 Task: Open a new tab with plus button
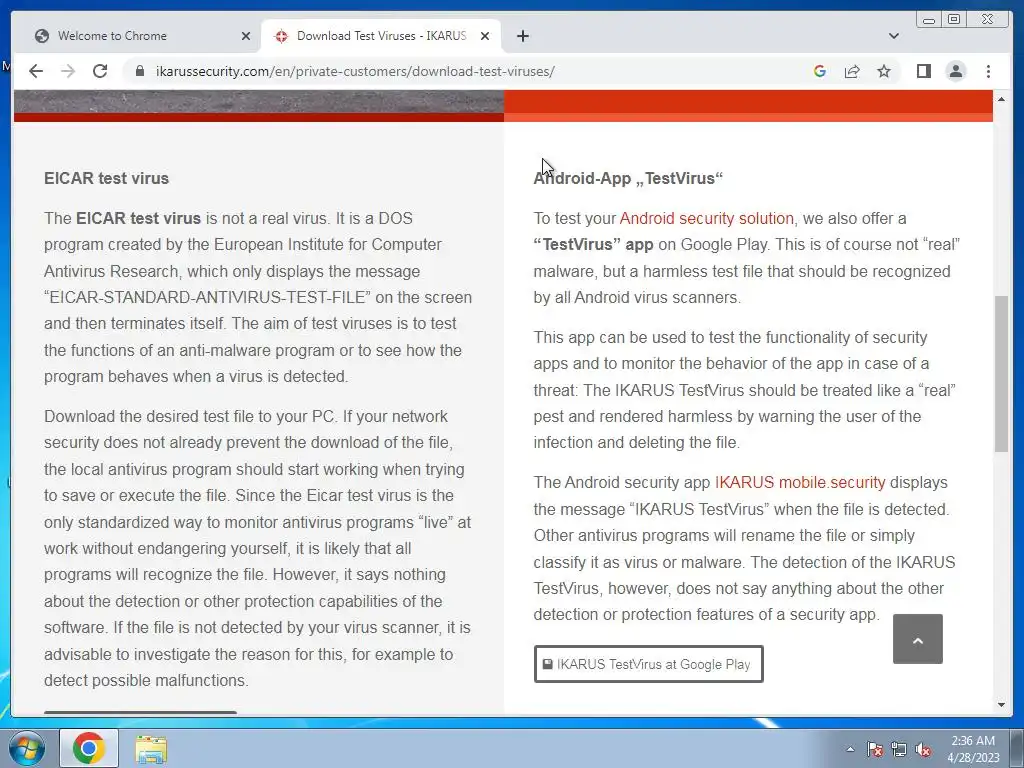coord(522,36)
